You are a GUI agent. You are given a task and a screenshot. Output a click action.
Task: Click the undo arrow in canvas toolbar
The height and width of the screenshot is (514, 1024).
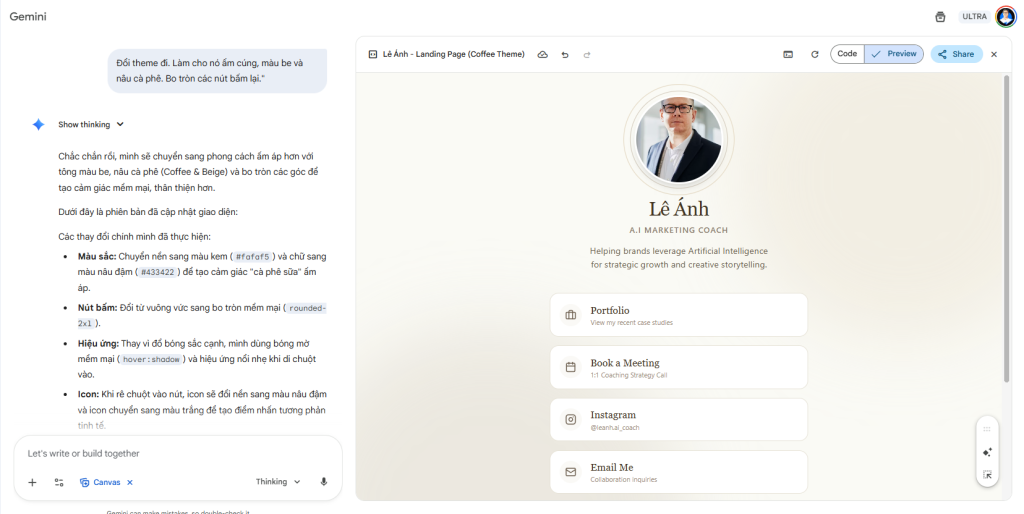pyautogui.click(x=565, y=54)
